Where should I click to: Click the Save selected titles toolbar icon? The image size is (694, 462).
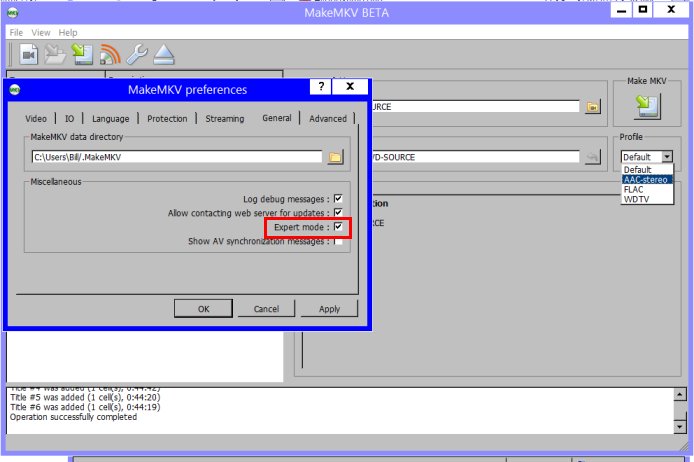[x=82, y=55]
